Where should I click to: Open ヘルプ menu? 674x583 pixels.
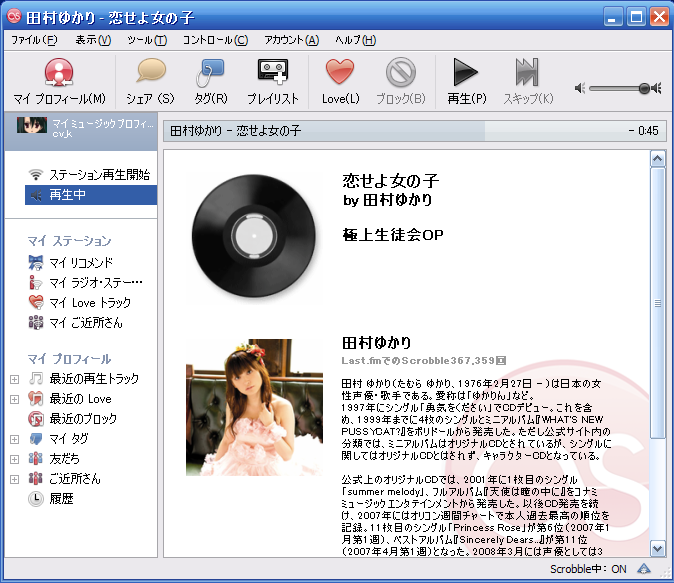[x=355, y=40]
